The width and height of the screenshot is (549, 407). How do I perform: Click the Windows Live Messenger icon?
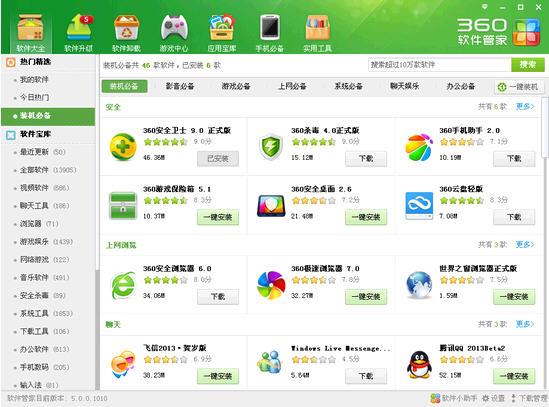[x=270, y=363]
